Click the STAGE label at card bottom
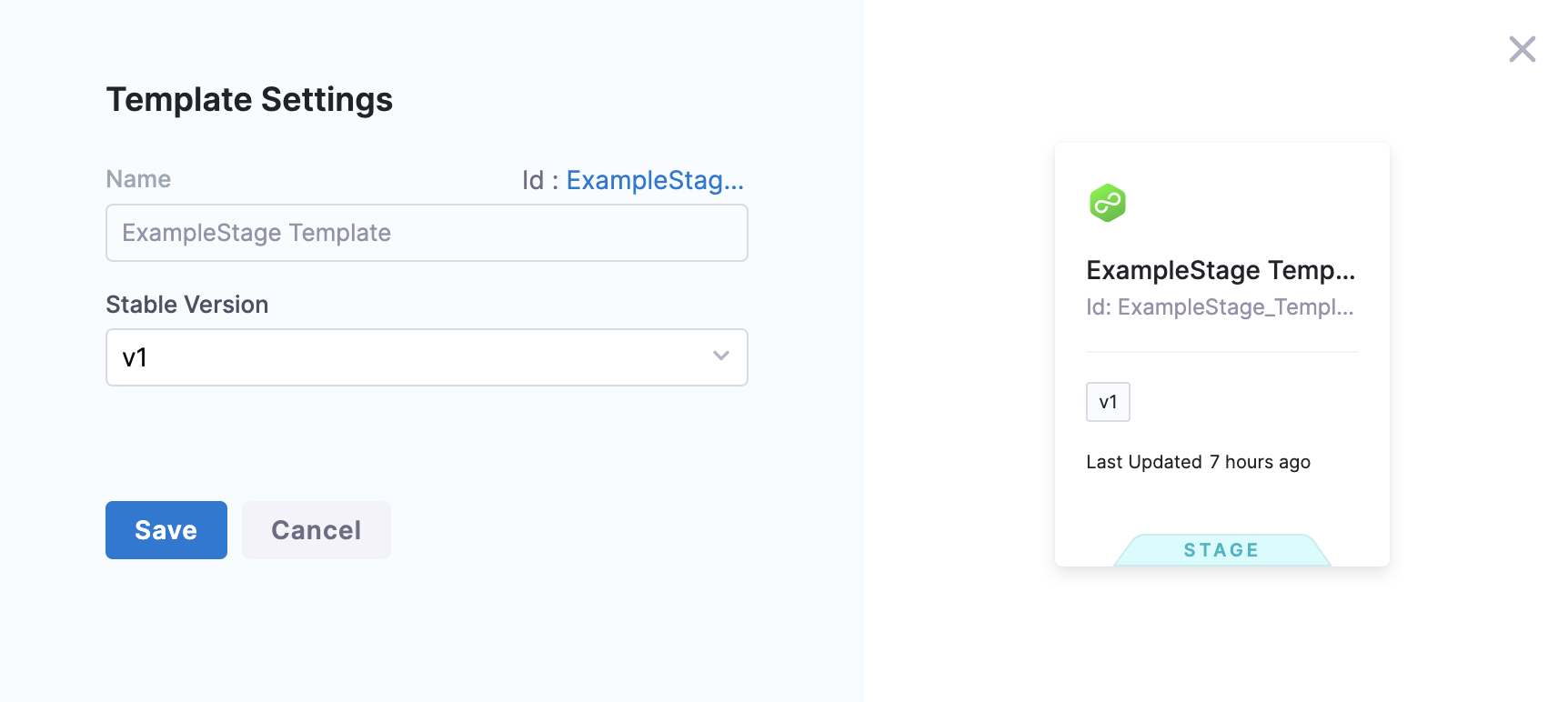This screenshot has width=1568, height=702. click(1221, 550)
